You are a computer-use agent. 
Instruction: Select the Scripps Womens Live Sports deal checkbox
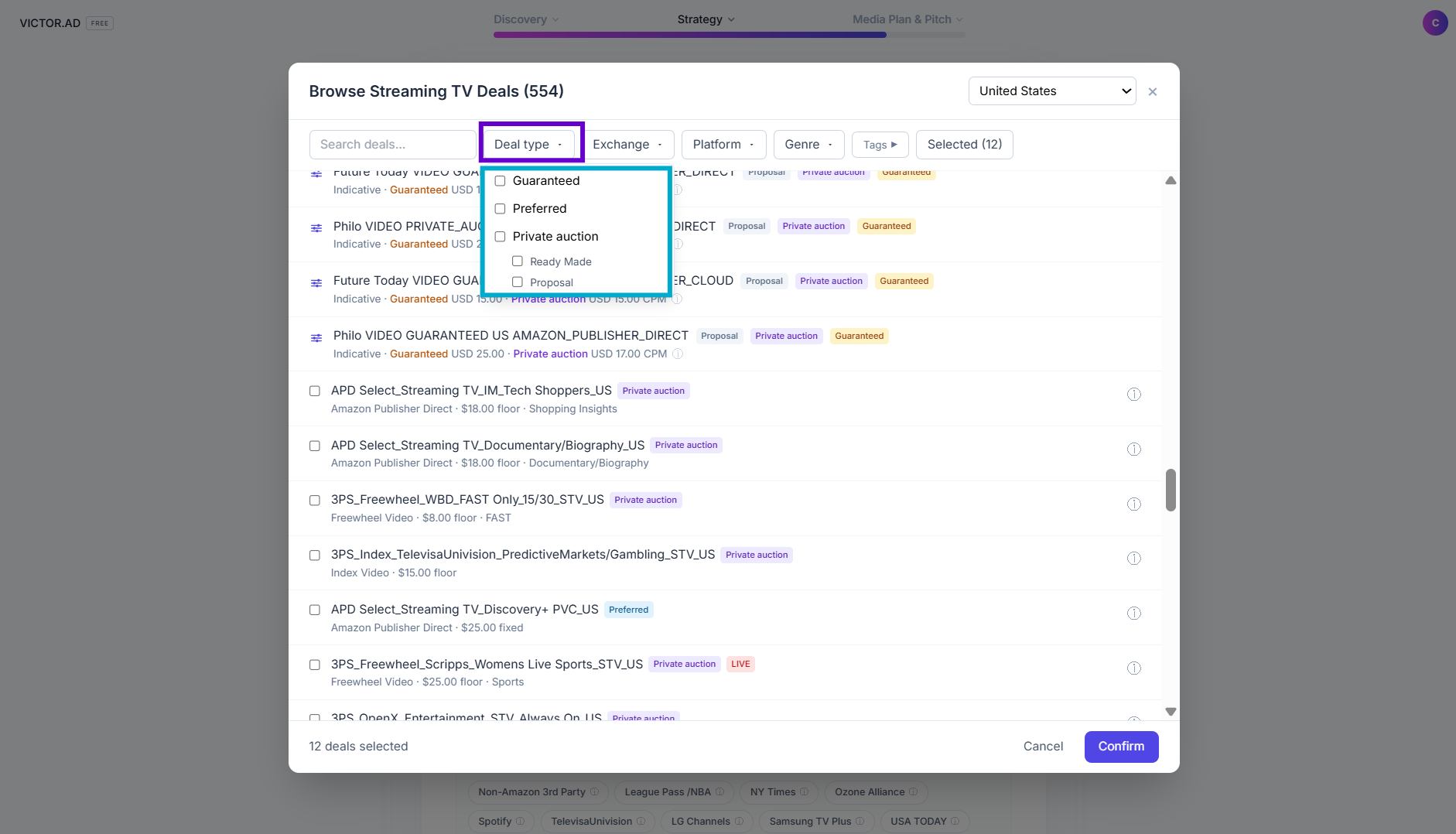[x=315, y=665]
